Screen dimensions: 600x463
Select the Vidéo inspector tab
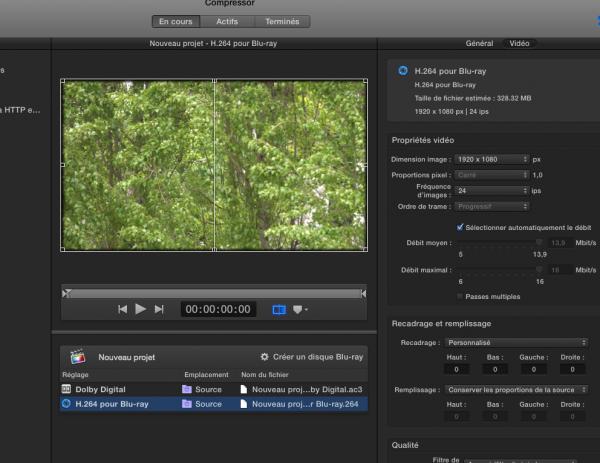[x=519, y=43]
